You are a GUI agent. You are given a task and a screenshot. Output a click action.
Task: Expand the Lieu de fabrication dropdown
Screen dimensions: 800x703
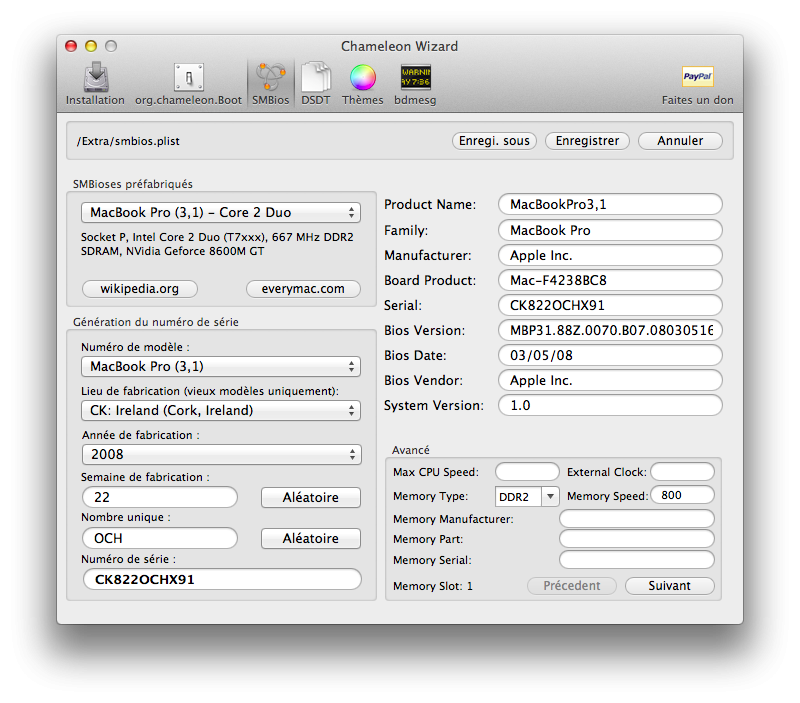click(x=220, y=411)
